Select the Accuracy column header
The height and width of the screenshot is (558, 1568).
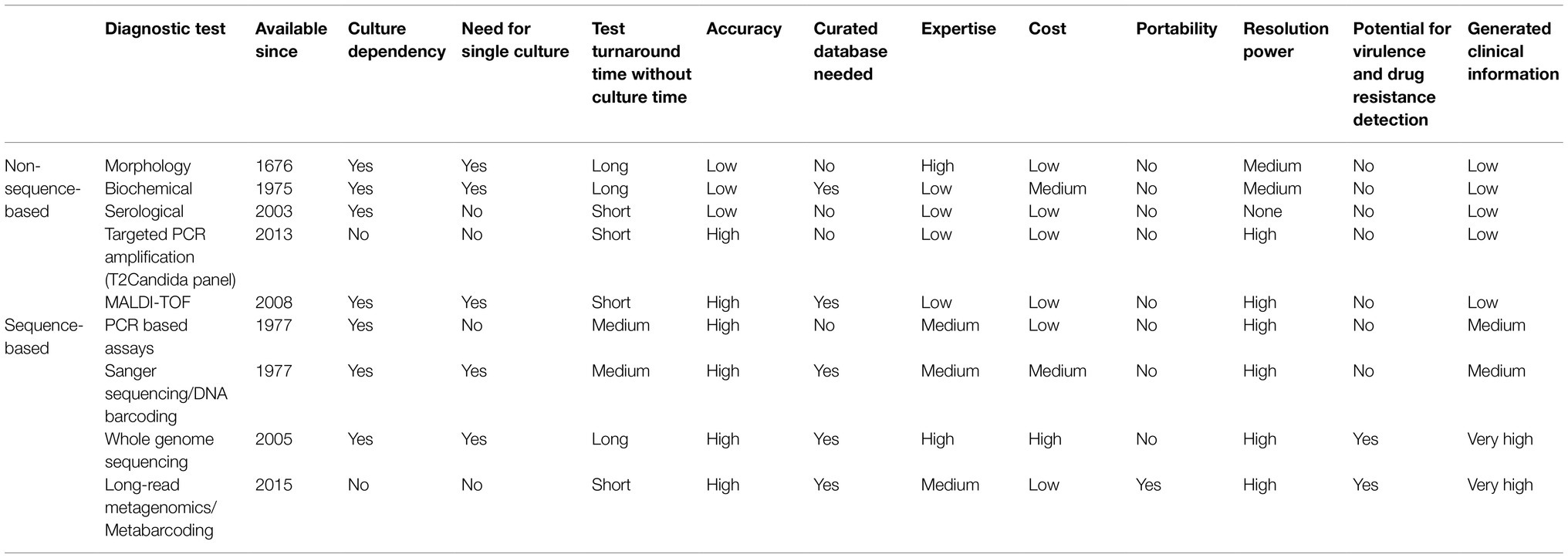click(744, 29)
